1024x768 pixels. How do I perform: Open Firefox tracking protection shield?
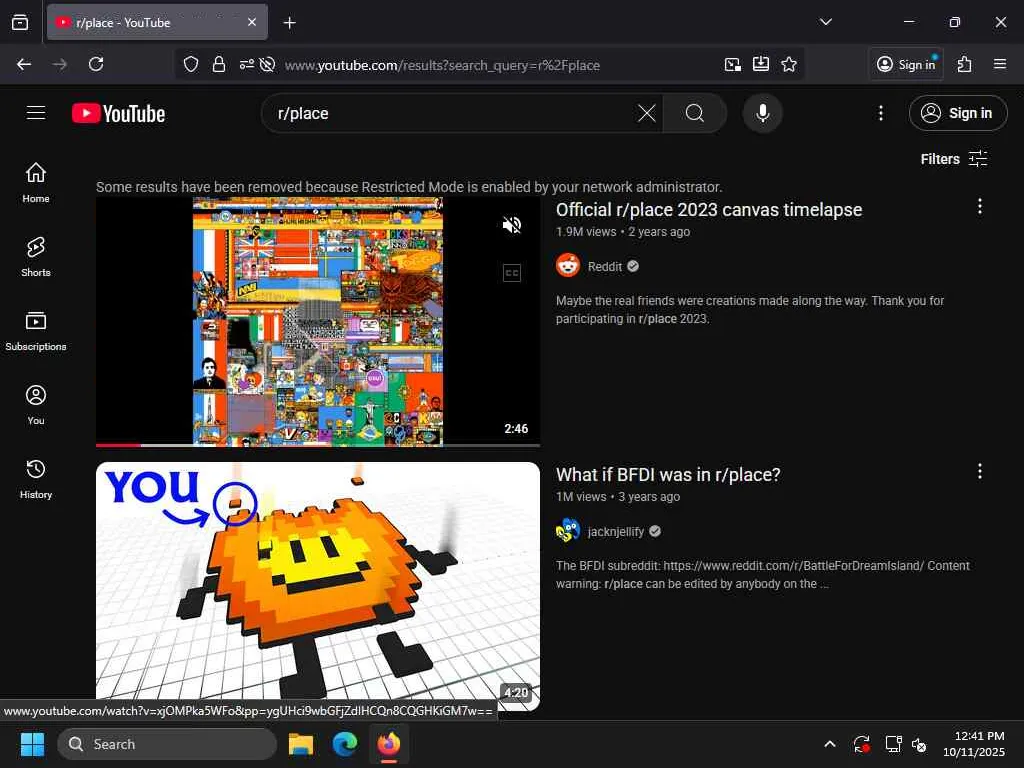tap(191, 64)
